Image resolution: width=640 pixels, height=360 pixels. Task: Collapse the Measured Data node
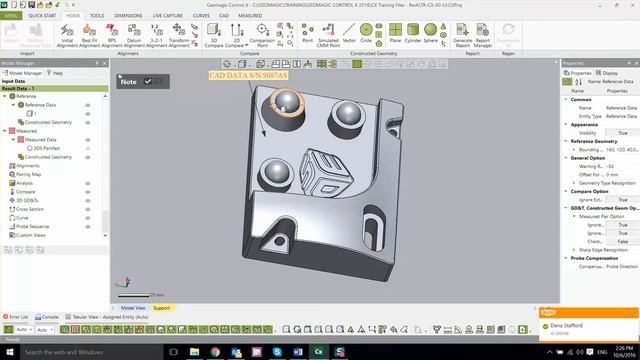coord(13,140)
